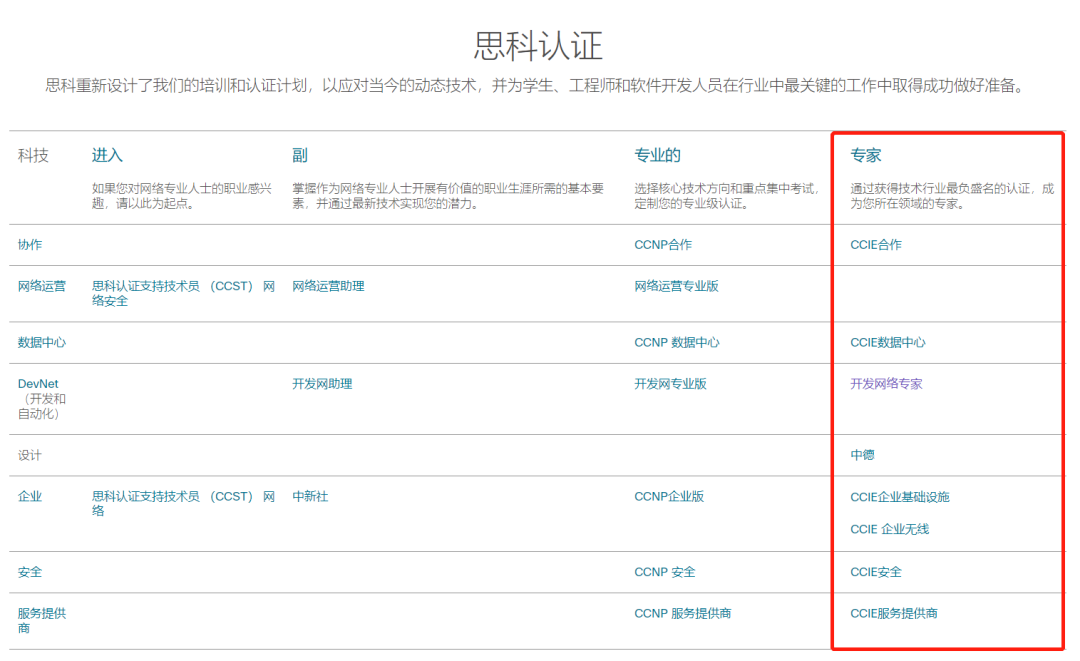Image resolution: width=1080 pixels, height=661 pixels.
Task: Open the 中德 design expert link
Action: click(862, 455)
